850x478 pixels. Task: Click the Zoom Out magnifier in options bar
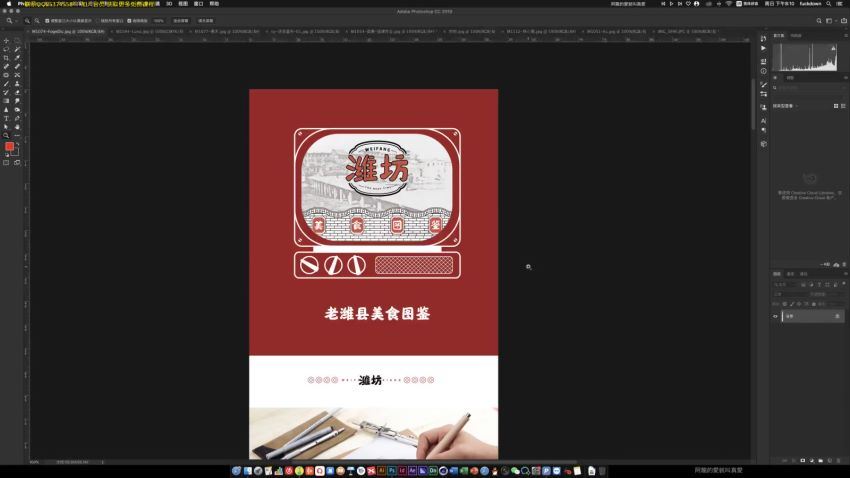tap(37, 21)
